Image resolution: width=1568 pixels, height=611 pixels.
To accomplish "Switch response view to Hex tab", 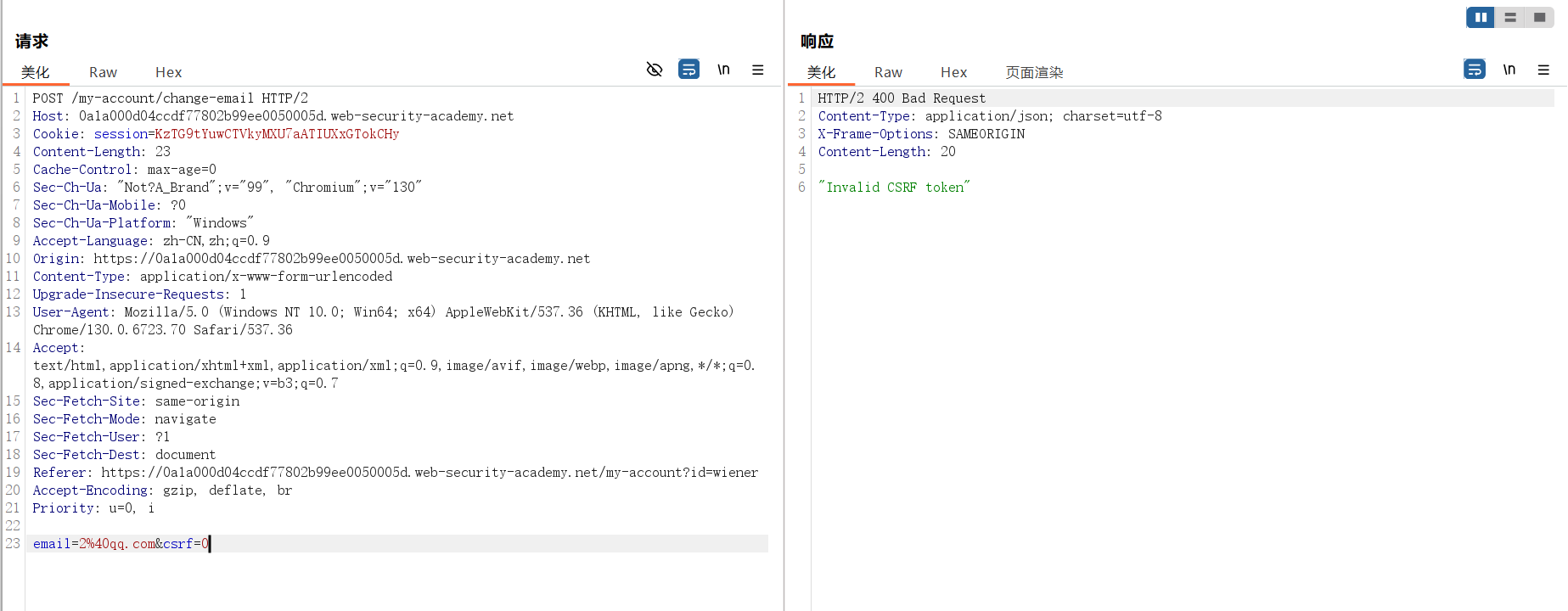I will coord(953,72).
